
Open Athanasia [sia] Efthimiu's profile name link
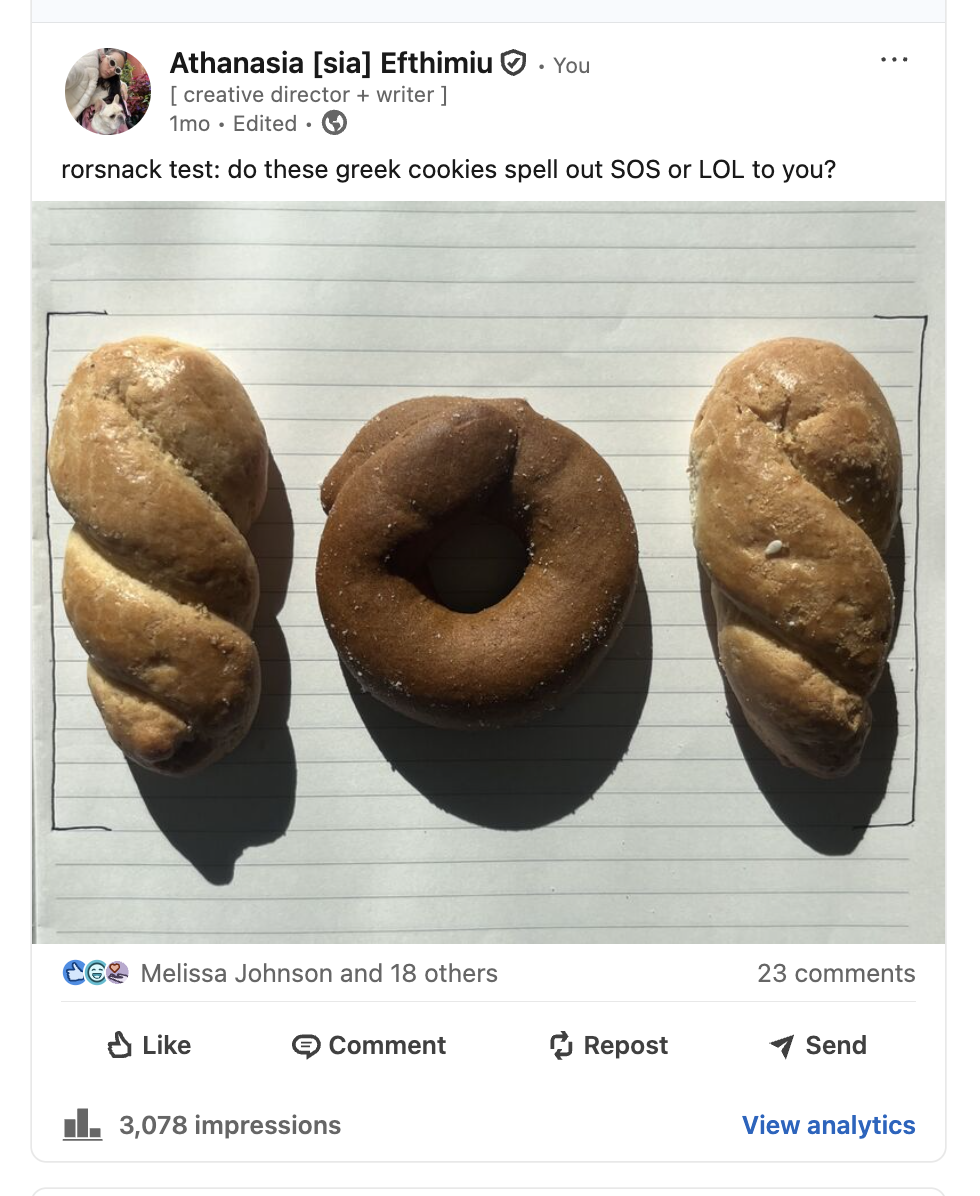point(331,63)
